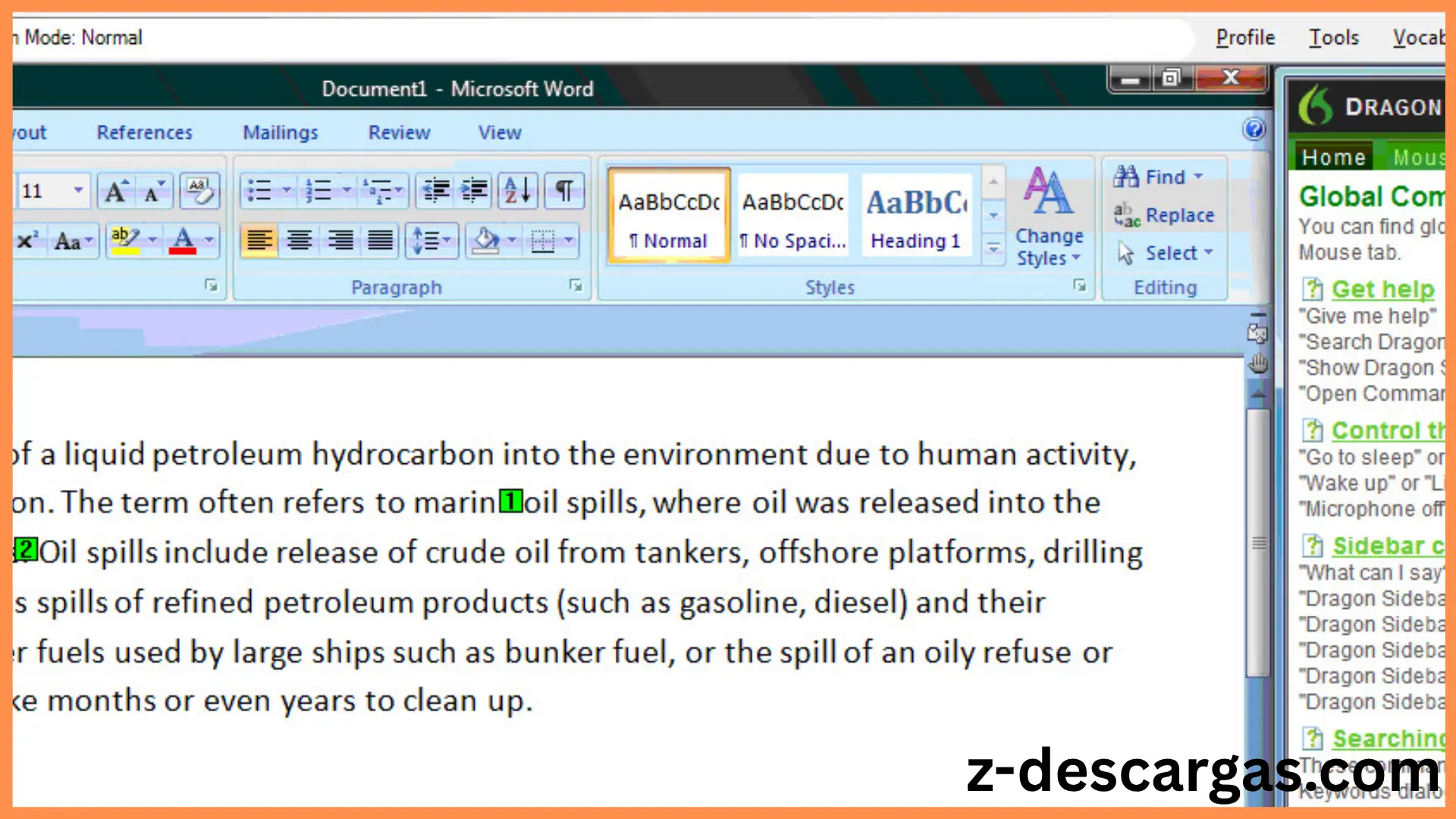The width and height of the screenshot is (1456, 819).
Task: Open the numbering style dropdown arrow
Action: [x=347, y=190]
